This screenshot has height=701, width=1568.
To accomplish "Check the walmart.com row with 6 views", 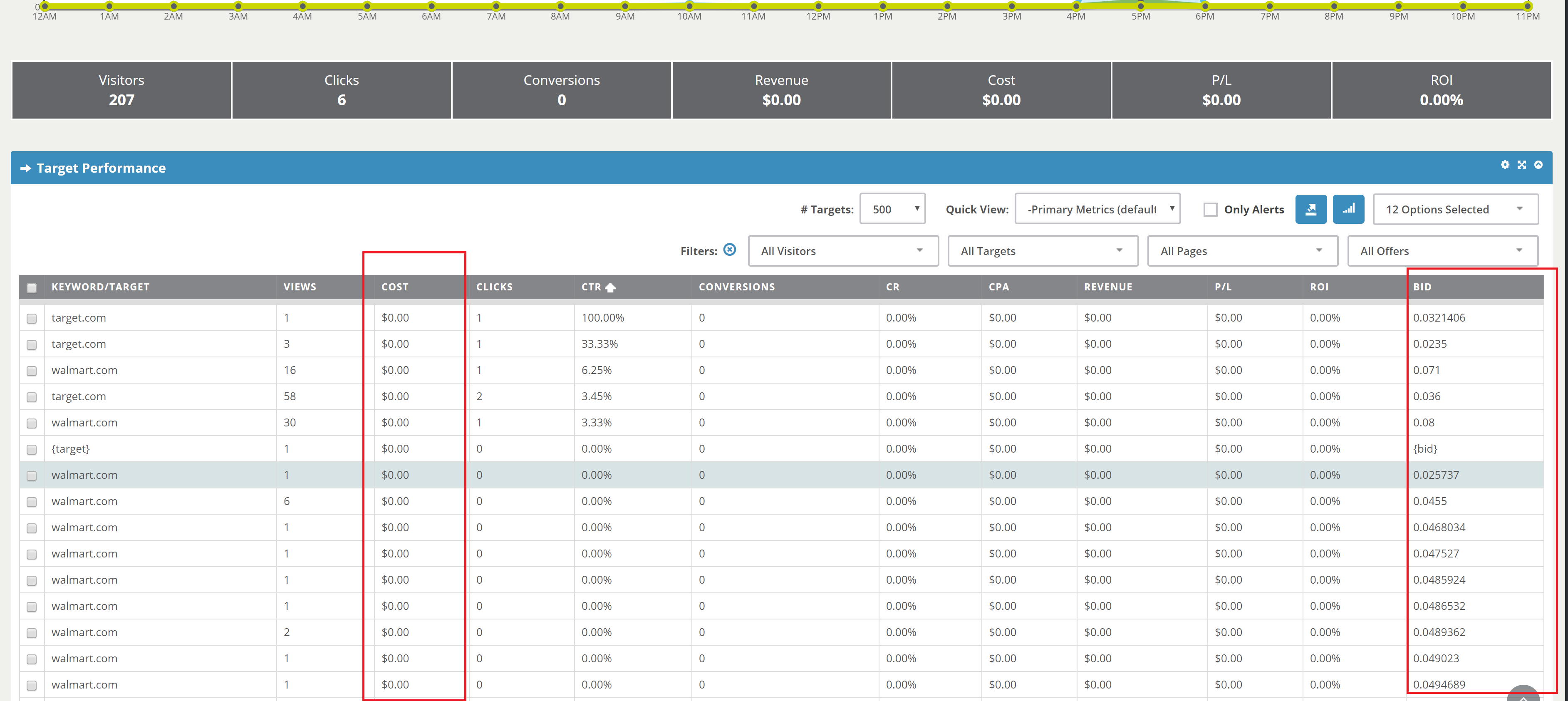I will click(32, 501).
